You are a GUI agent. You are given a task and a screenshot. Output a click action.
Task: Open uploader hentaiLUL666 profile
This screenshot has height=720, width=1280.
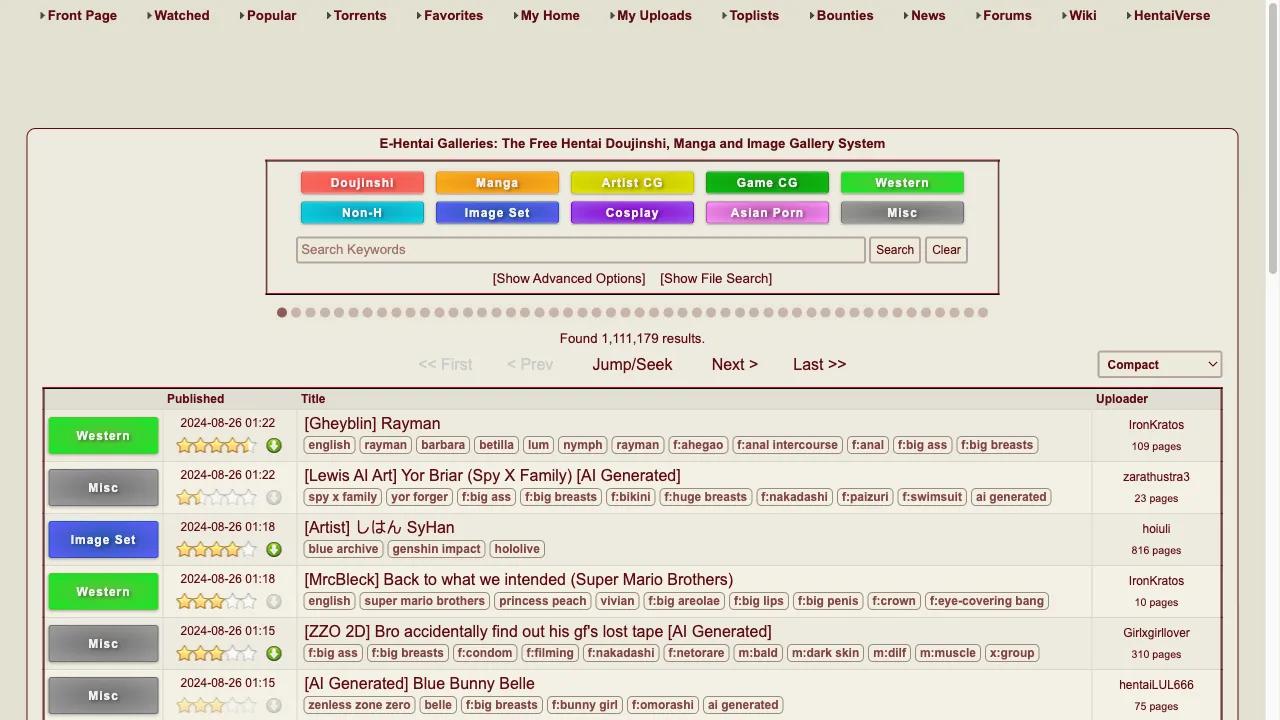click(x=1156, y=685)
